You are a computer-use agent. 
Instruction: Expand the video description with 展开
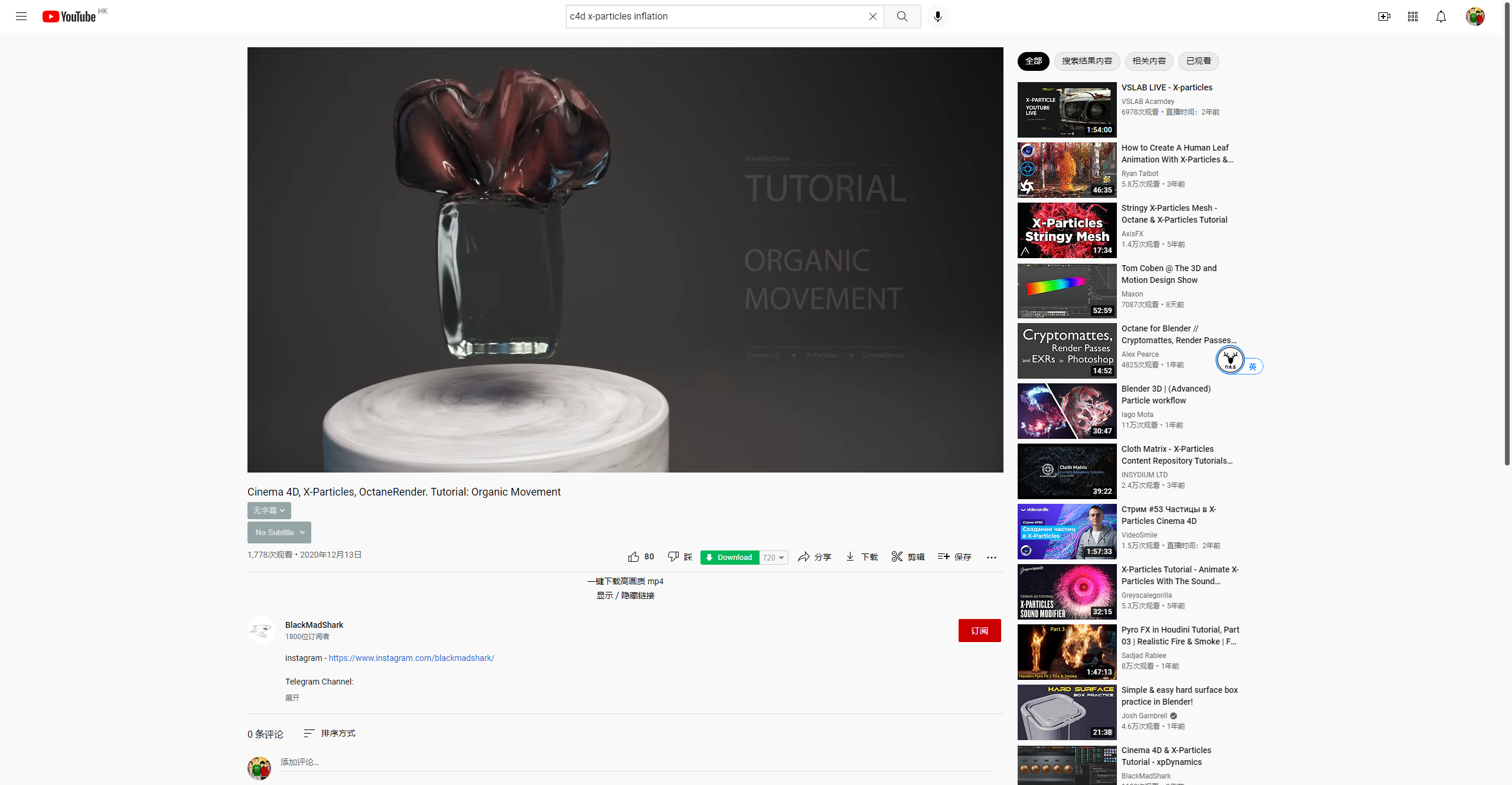[x=292, y=698]
